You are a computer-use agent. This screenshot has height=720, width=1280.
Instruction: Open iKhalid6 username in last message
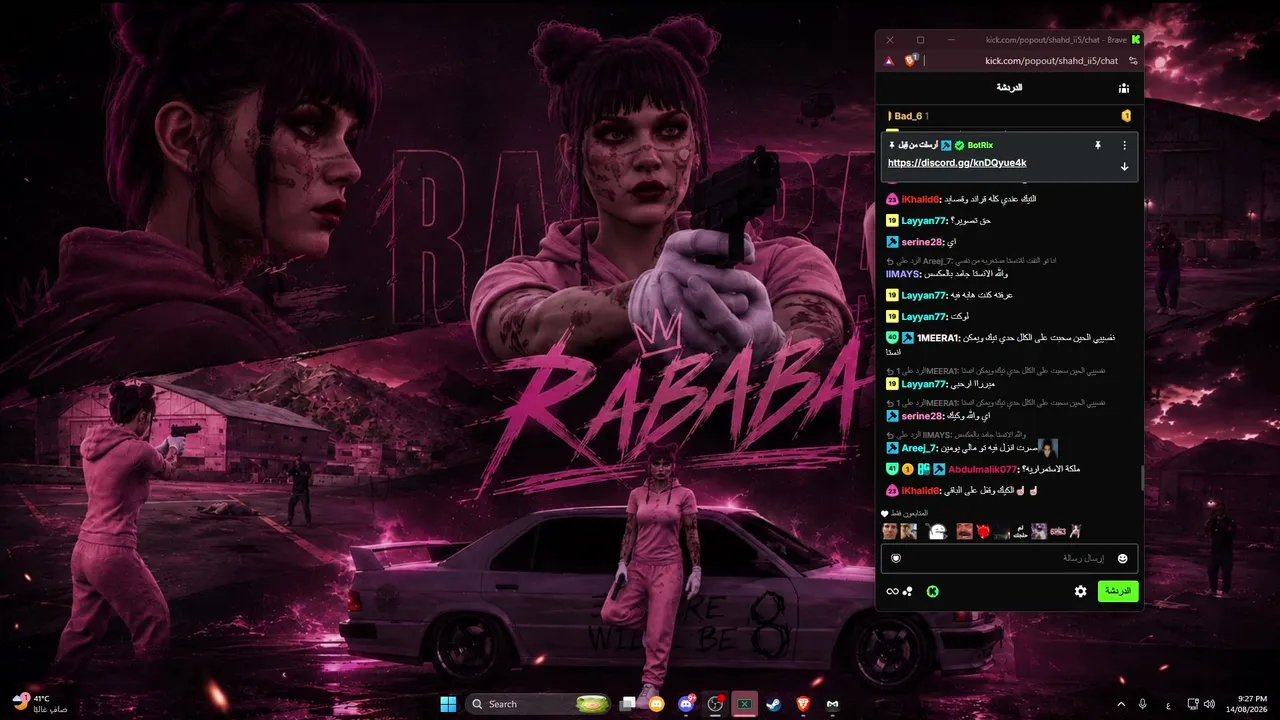(x=920, y=490)
